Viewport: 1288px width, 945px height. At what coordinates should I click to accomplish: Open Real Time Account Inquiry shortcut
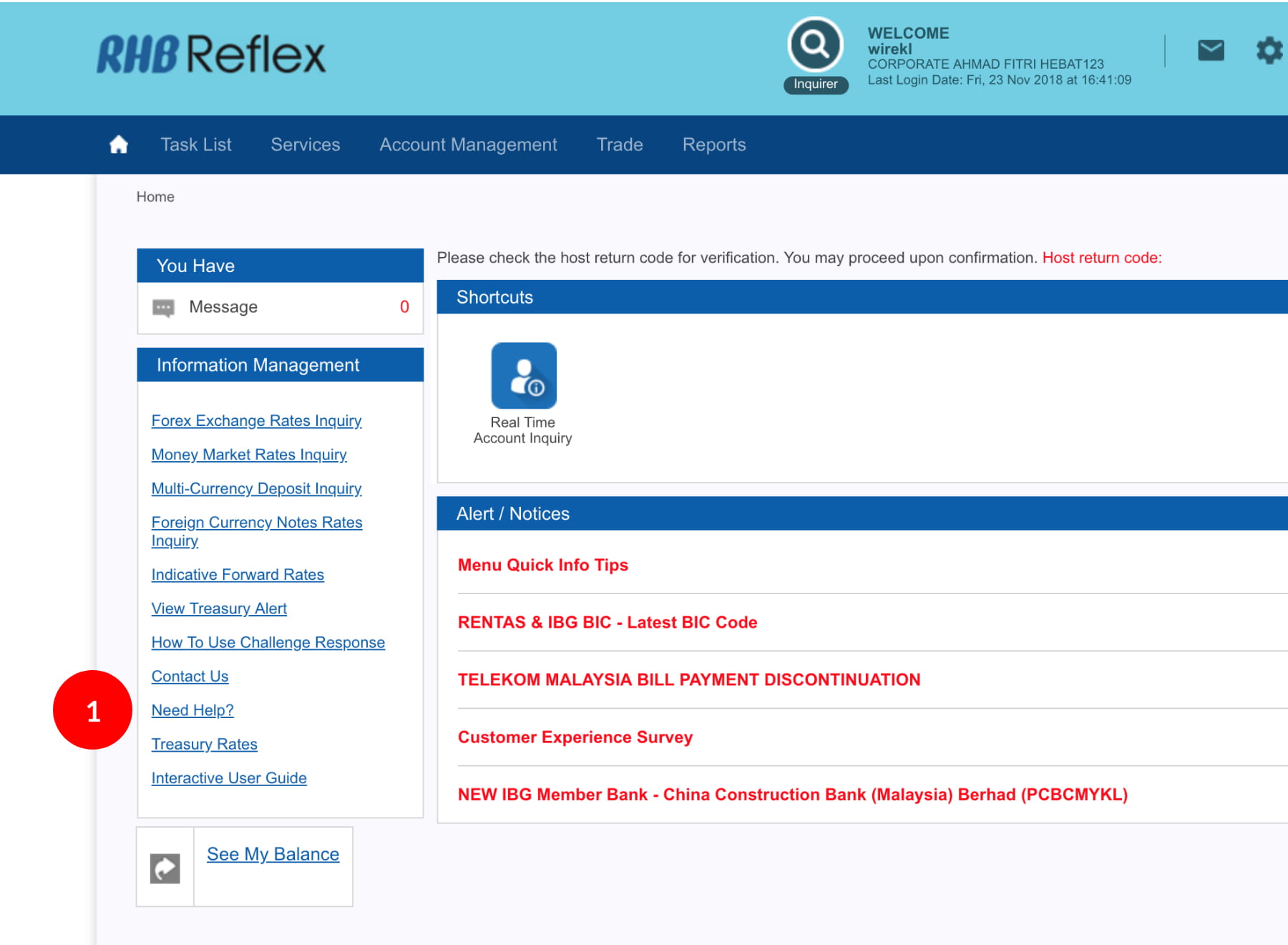523,376
